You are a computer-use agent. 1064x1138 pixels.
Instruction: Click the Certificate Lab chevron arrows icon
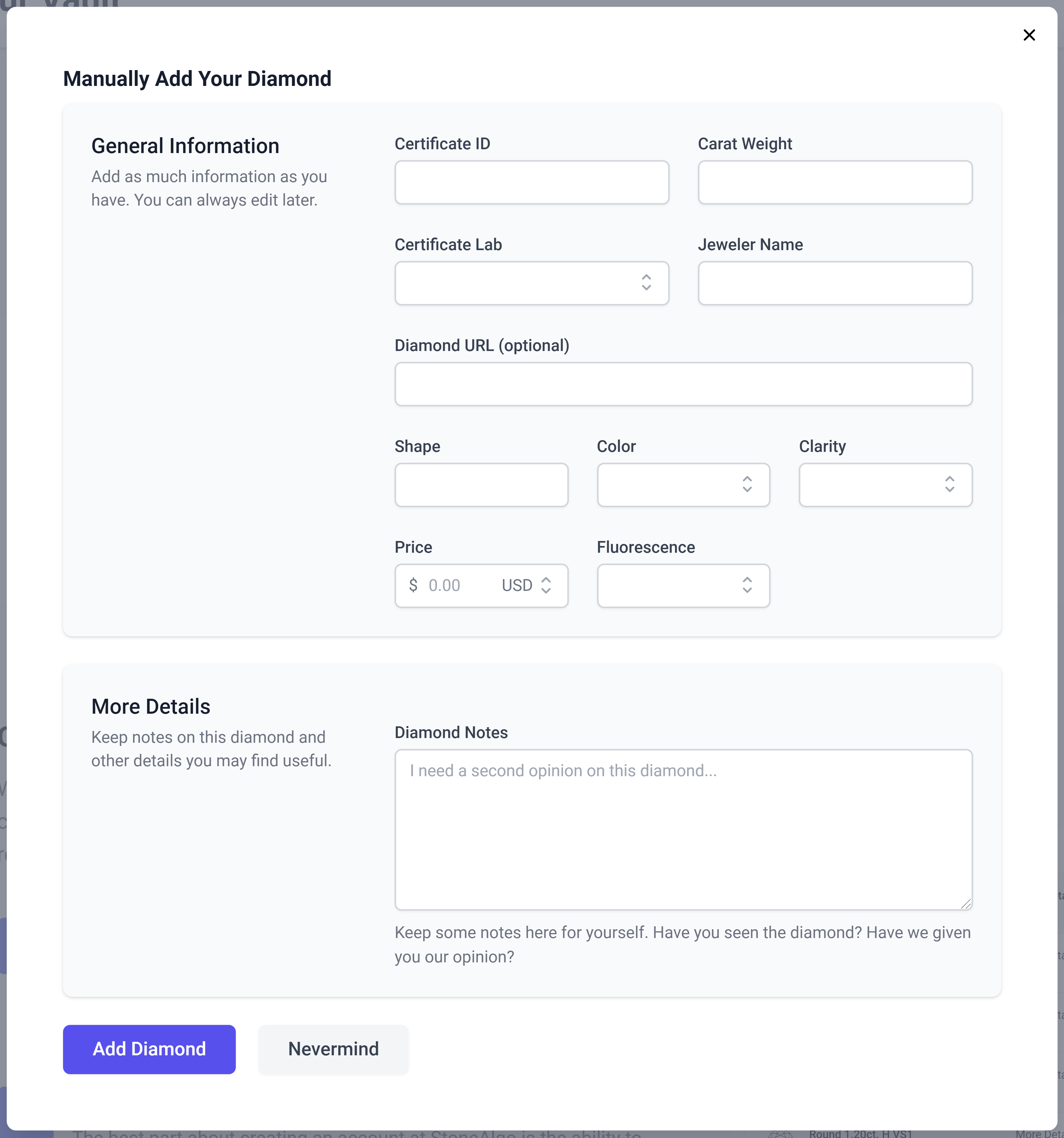tap(646, 283)
